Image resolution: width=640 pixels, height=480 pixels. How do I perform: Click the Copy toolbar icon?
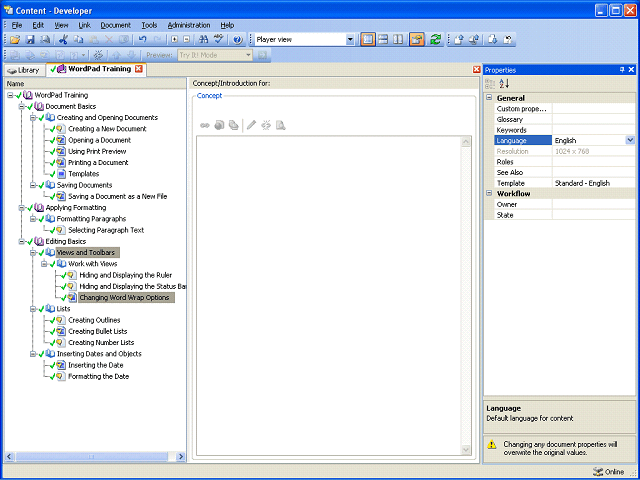click(78, 40)
